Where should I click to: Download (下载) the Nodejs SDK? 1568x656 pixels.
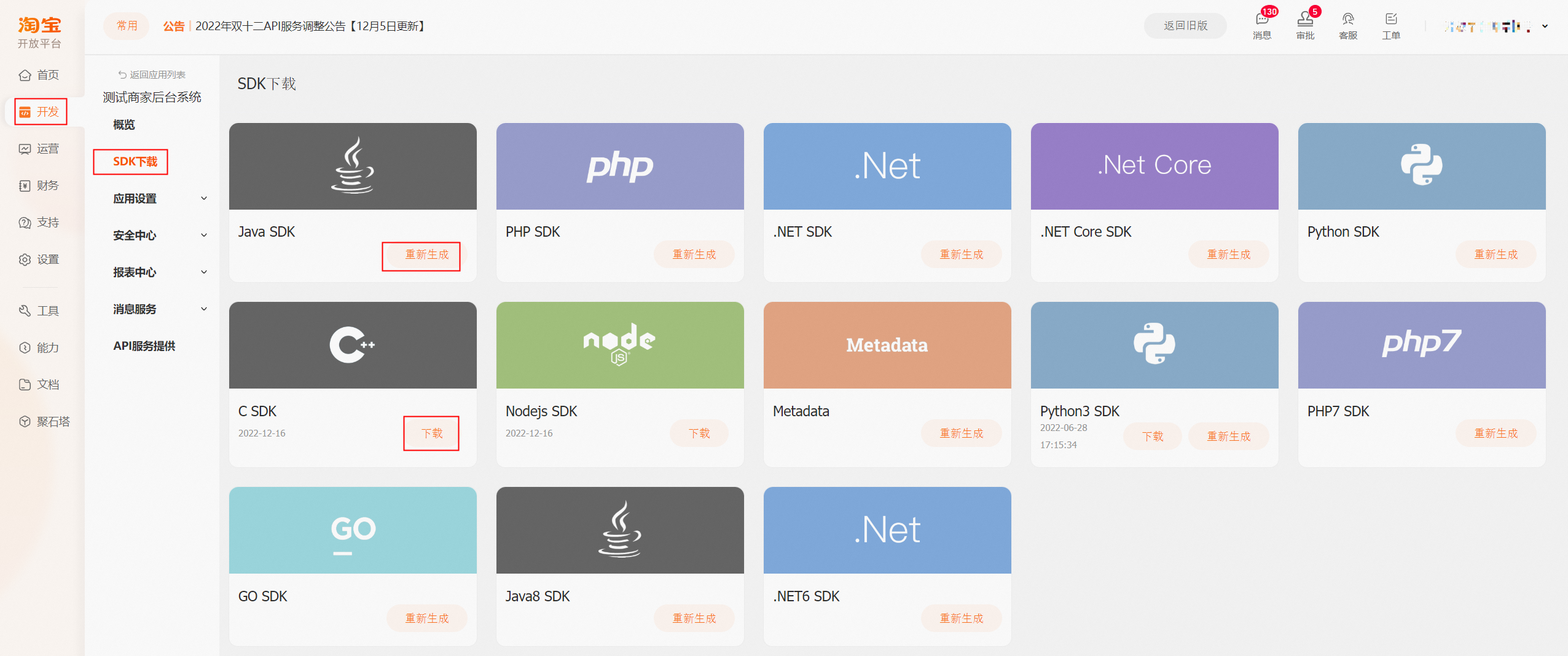click(x=699, y=433)
